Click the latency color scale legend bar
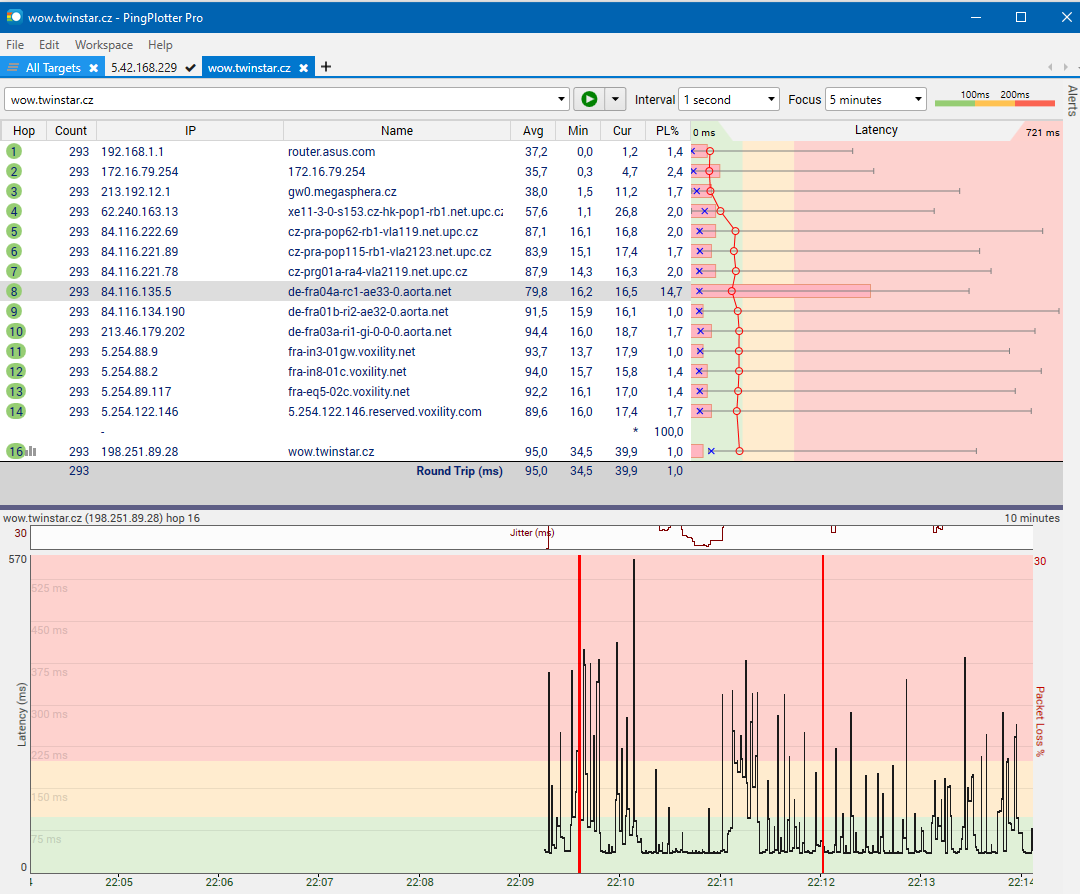The height and width of the screenshot is (894, 1080). click(x=994, y=101)
